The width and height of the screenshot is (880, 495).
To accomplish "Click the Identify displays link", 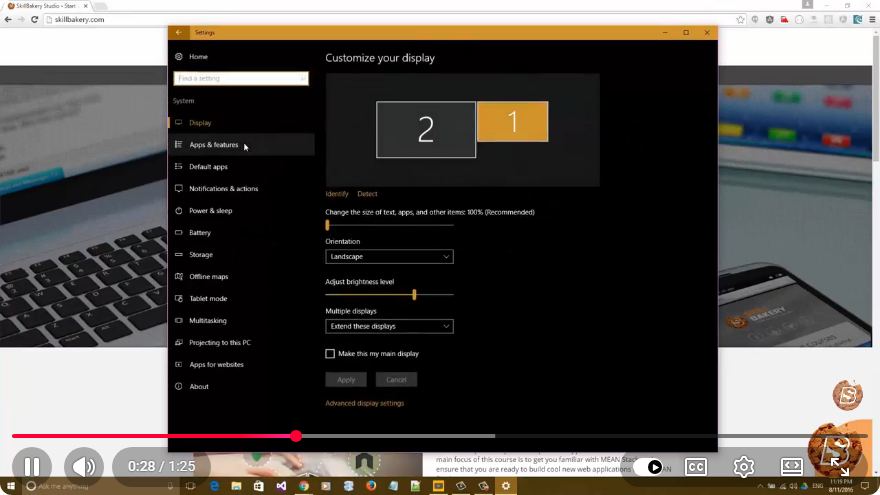I will tap(337, 194).
